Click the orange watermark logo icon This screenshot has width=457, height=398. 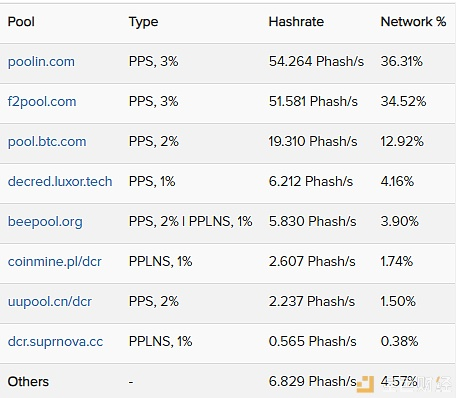coord(365,384)
